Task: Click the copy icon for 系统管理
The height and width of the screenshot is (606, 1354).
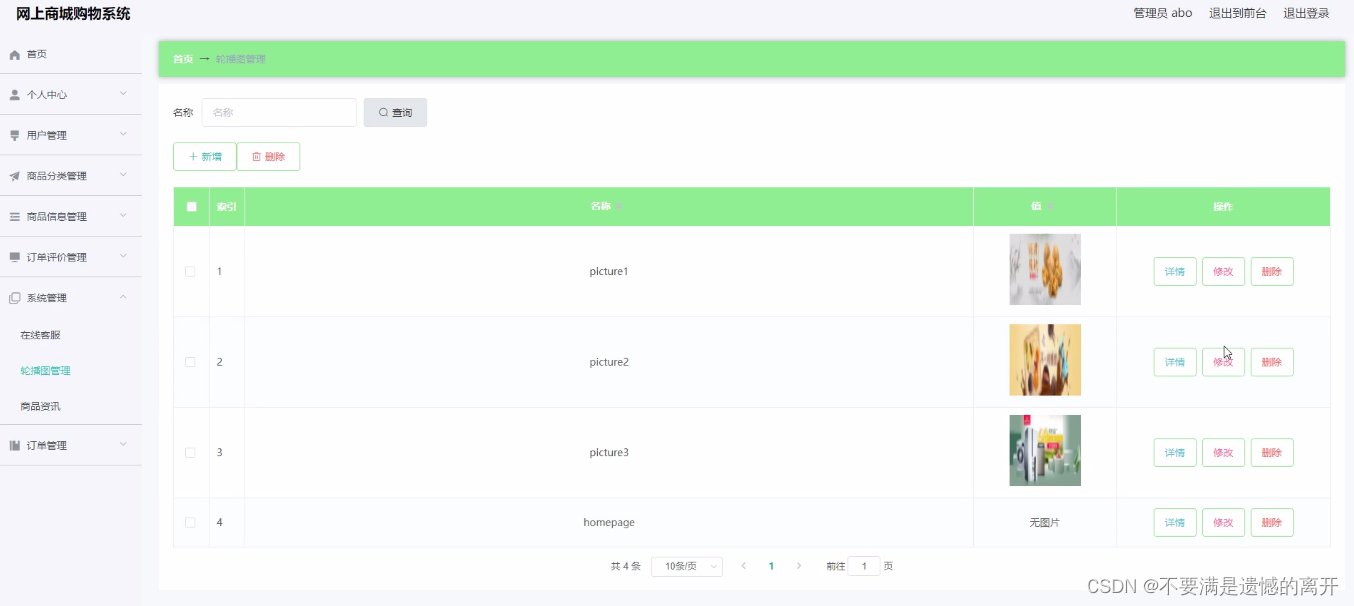Action: pyautogui.click(x=14, y=298)
